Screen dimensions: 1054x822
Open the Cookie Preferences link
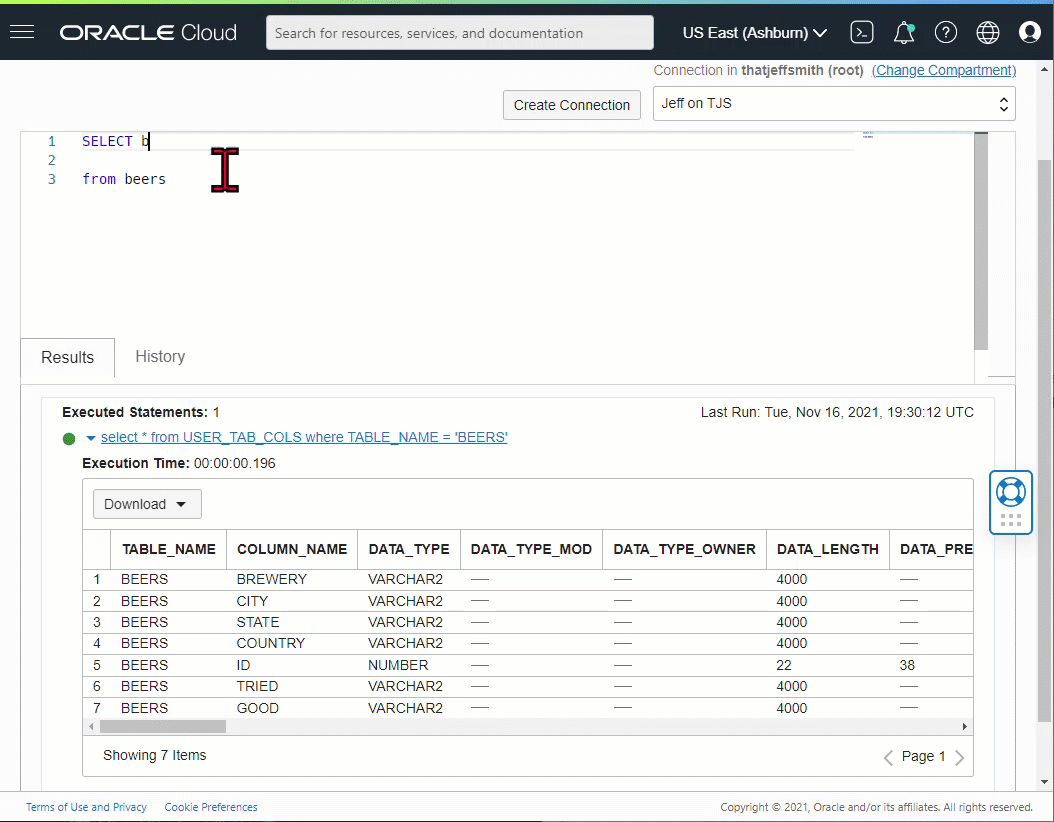(211, 807)
